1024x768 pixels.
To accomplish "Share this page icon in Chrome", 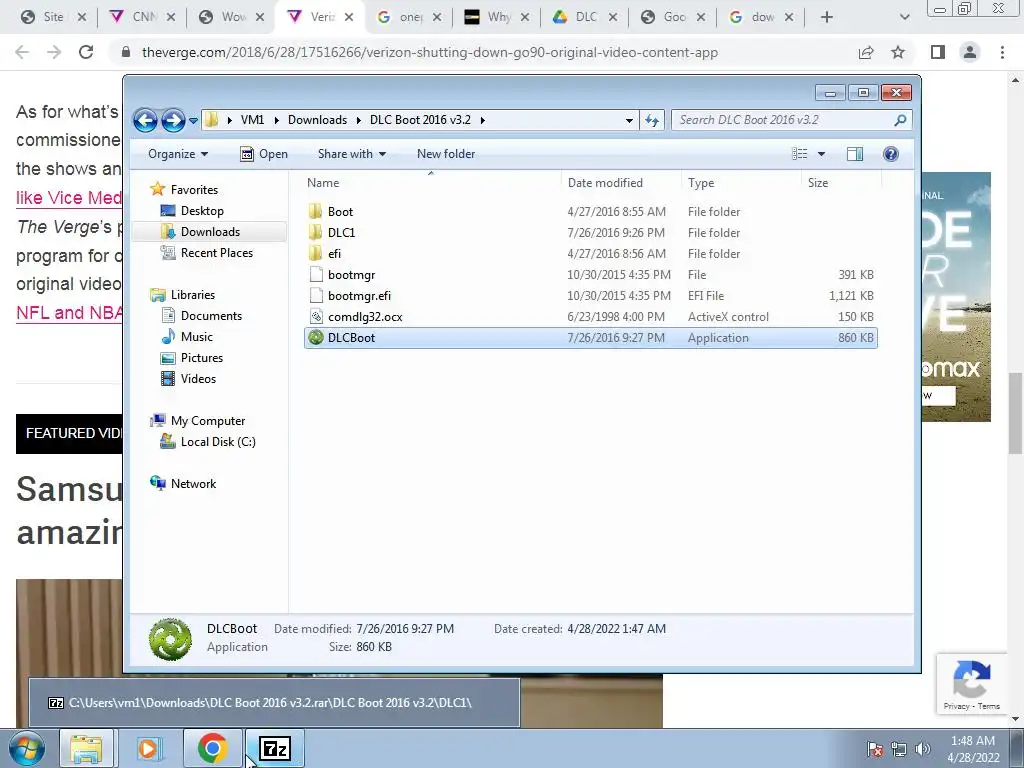I will click(x=866, y=52).
